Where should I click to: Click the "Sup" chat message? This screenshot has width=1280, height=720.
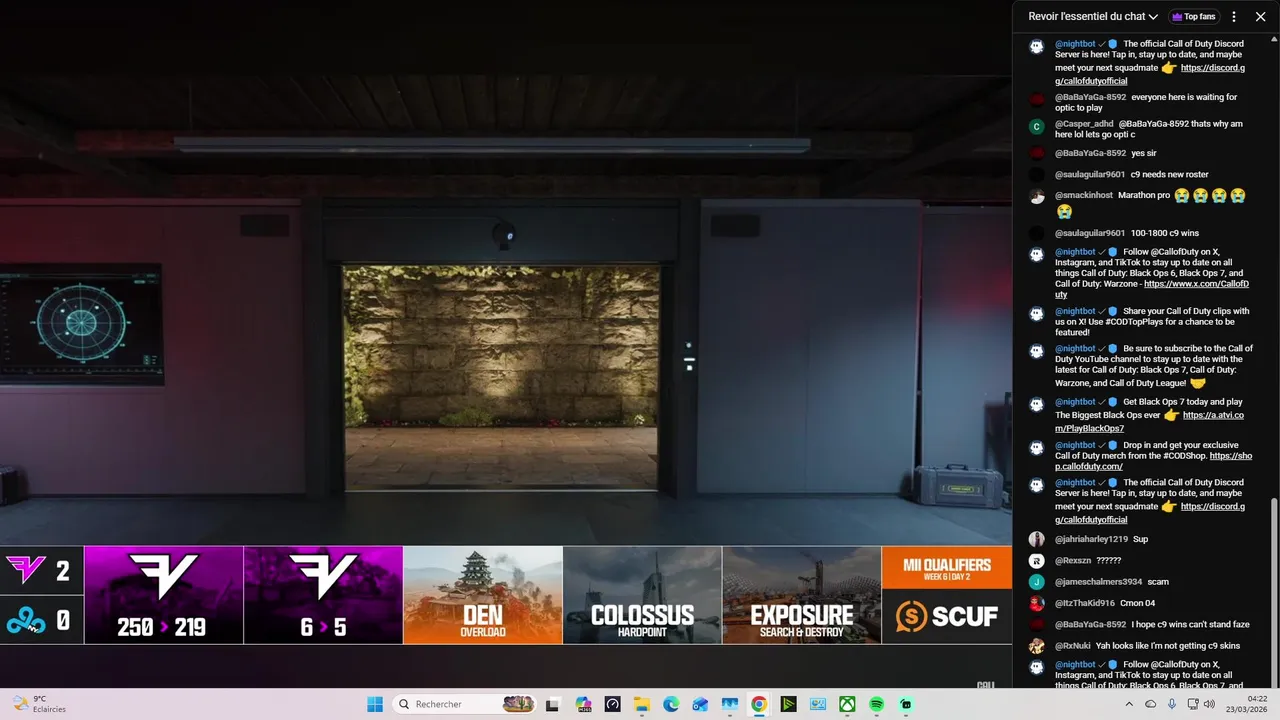click(1140, 539)
